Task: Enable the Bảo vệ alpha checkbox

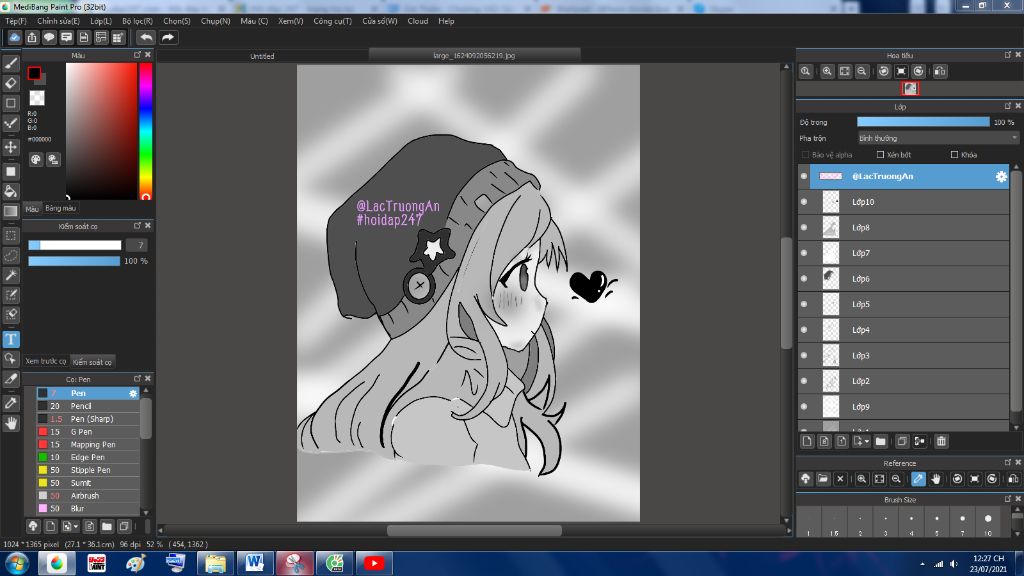Action: [x=805, y=155]
